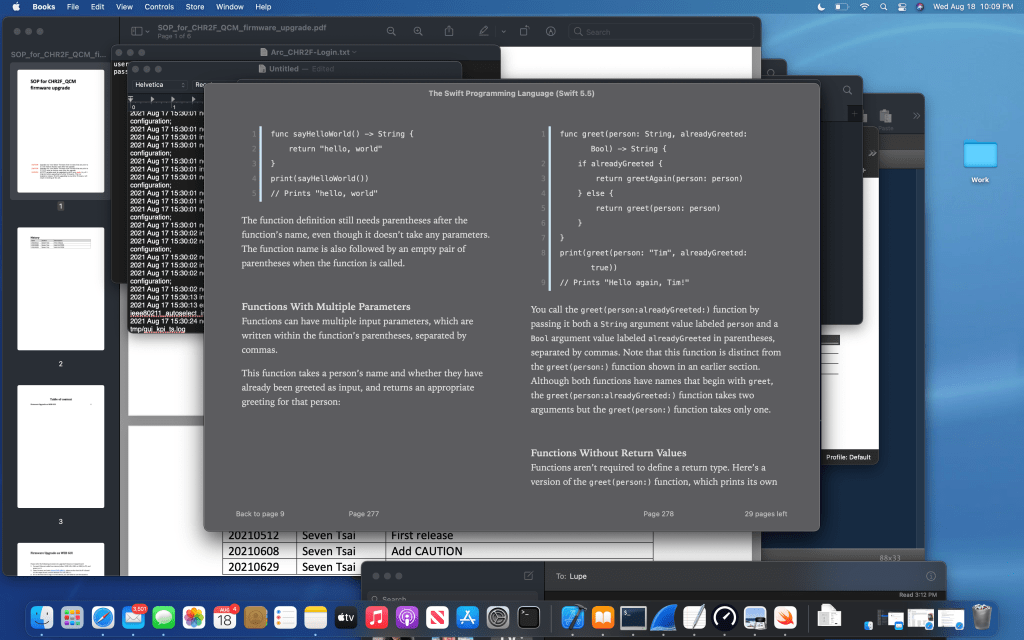1024x640 pixels.
Task: Click the compose new message icon
Action: pos(528,576)
